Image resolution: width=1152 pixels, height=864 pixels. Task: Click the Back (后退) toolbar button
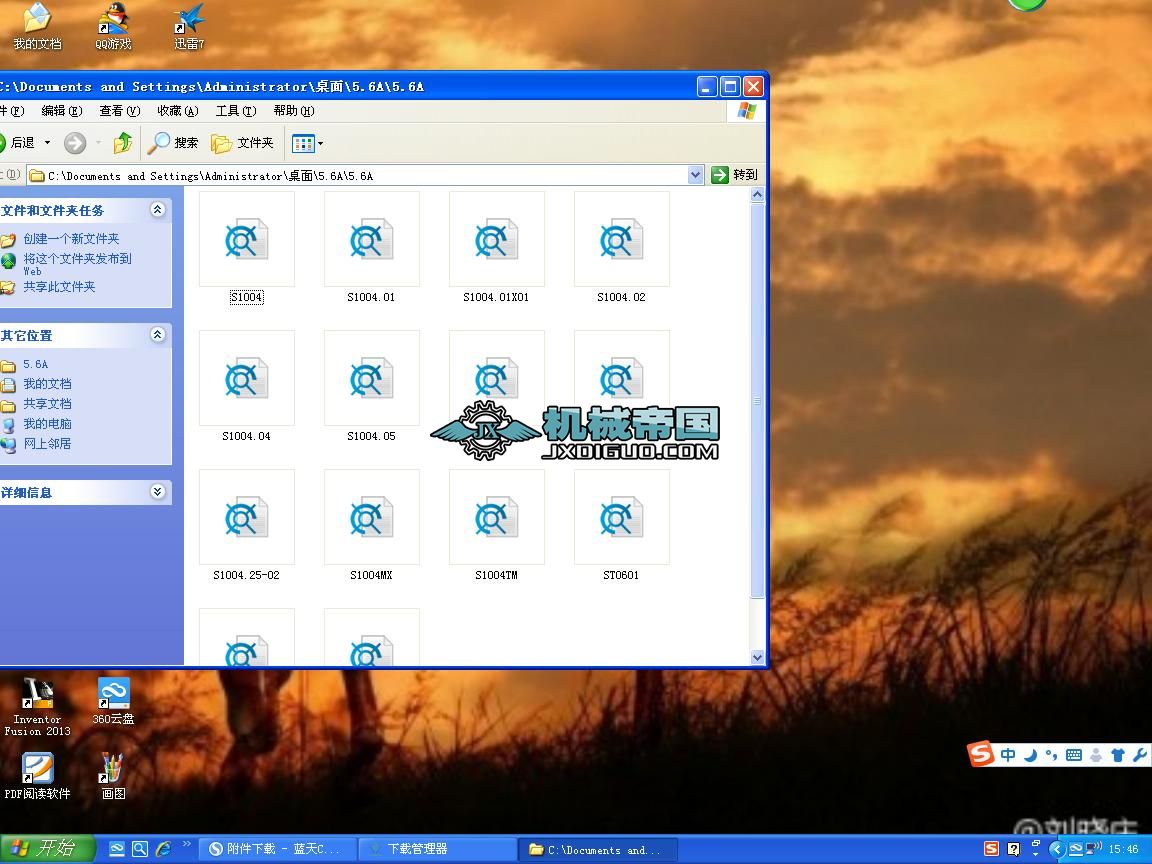(x=18, y=143)
